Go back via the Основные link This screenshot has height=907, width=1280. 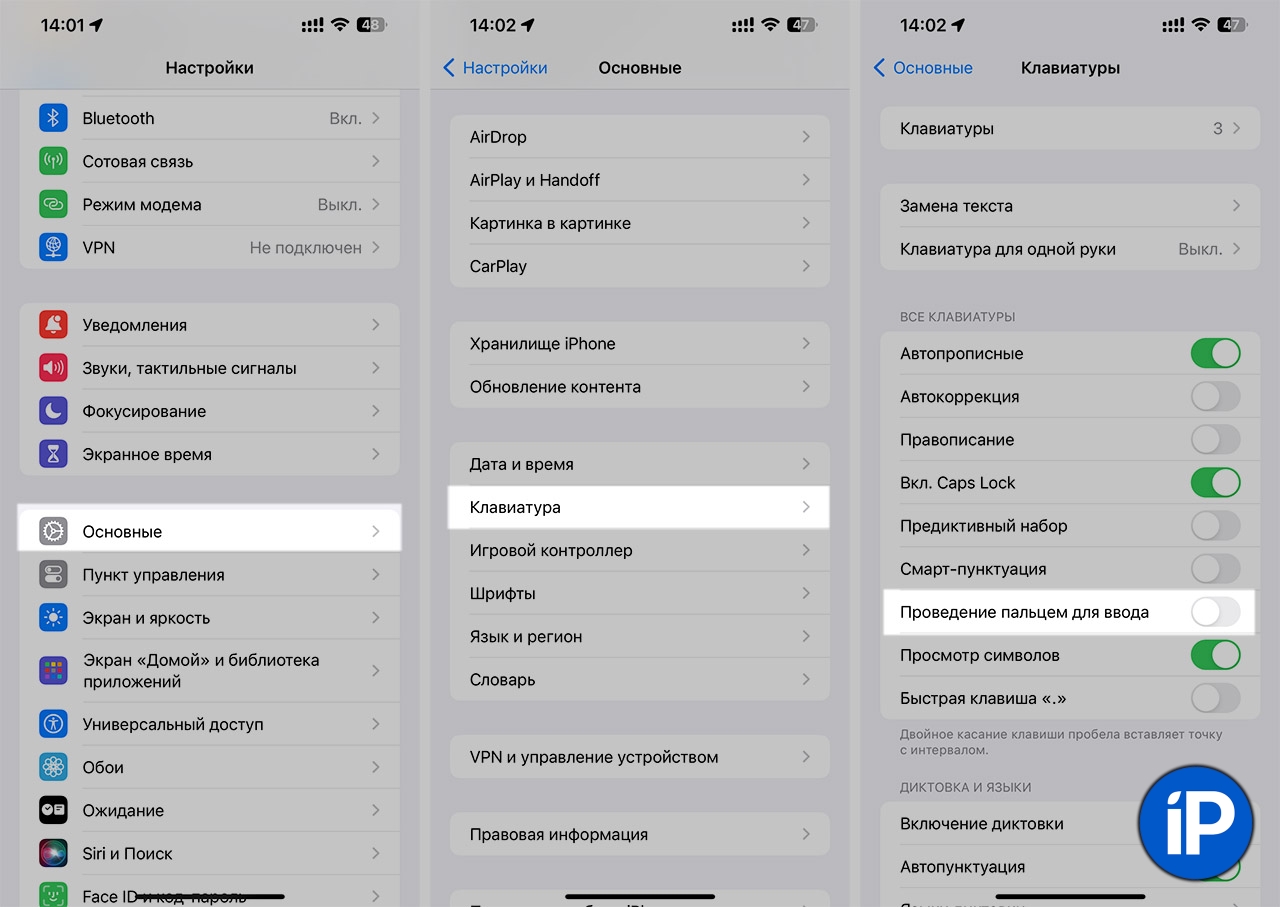pos(923,68)
